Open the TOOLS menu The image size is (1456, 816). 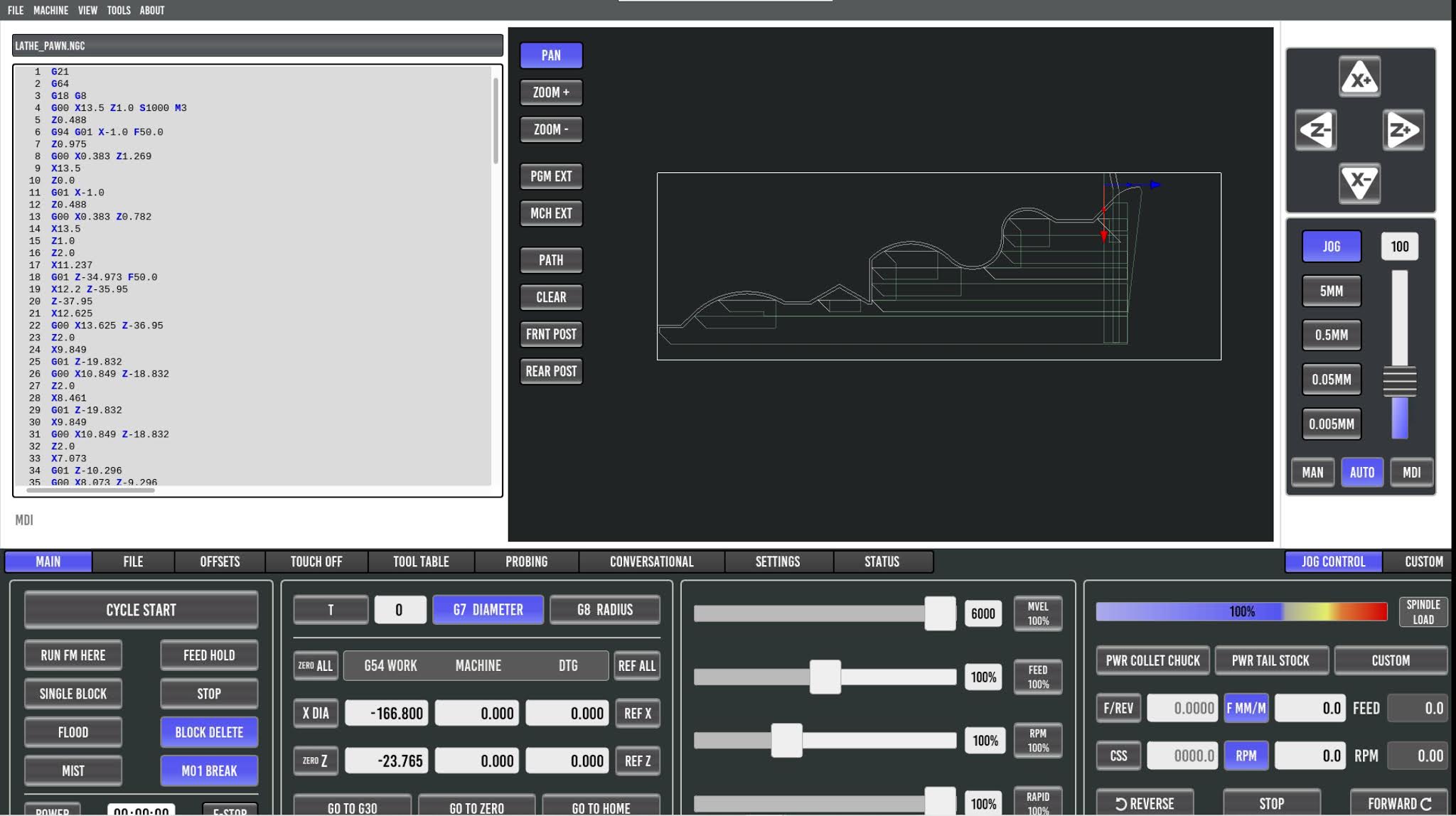(118, 10)
